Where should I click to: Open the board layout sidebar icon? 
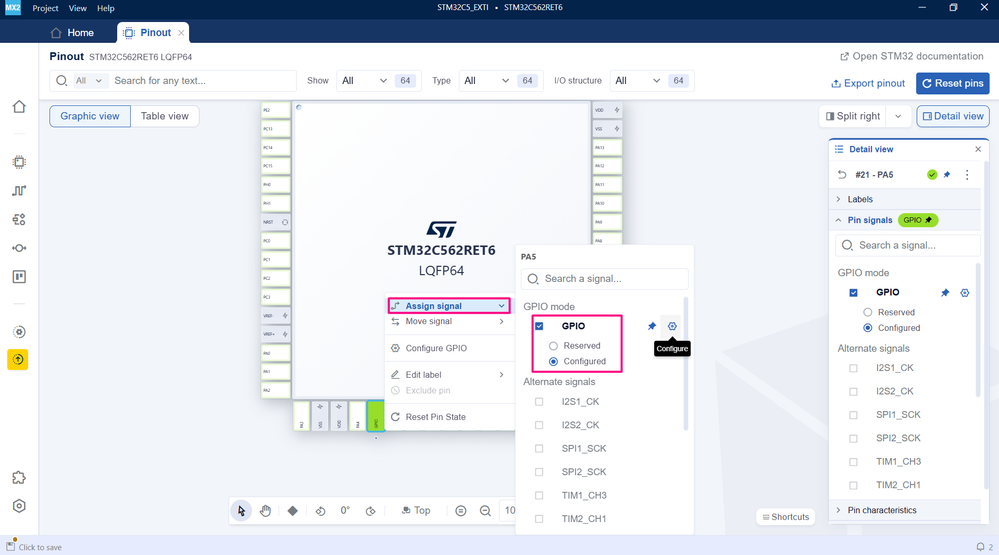pyautogui.click(x=19, y=277)
